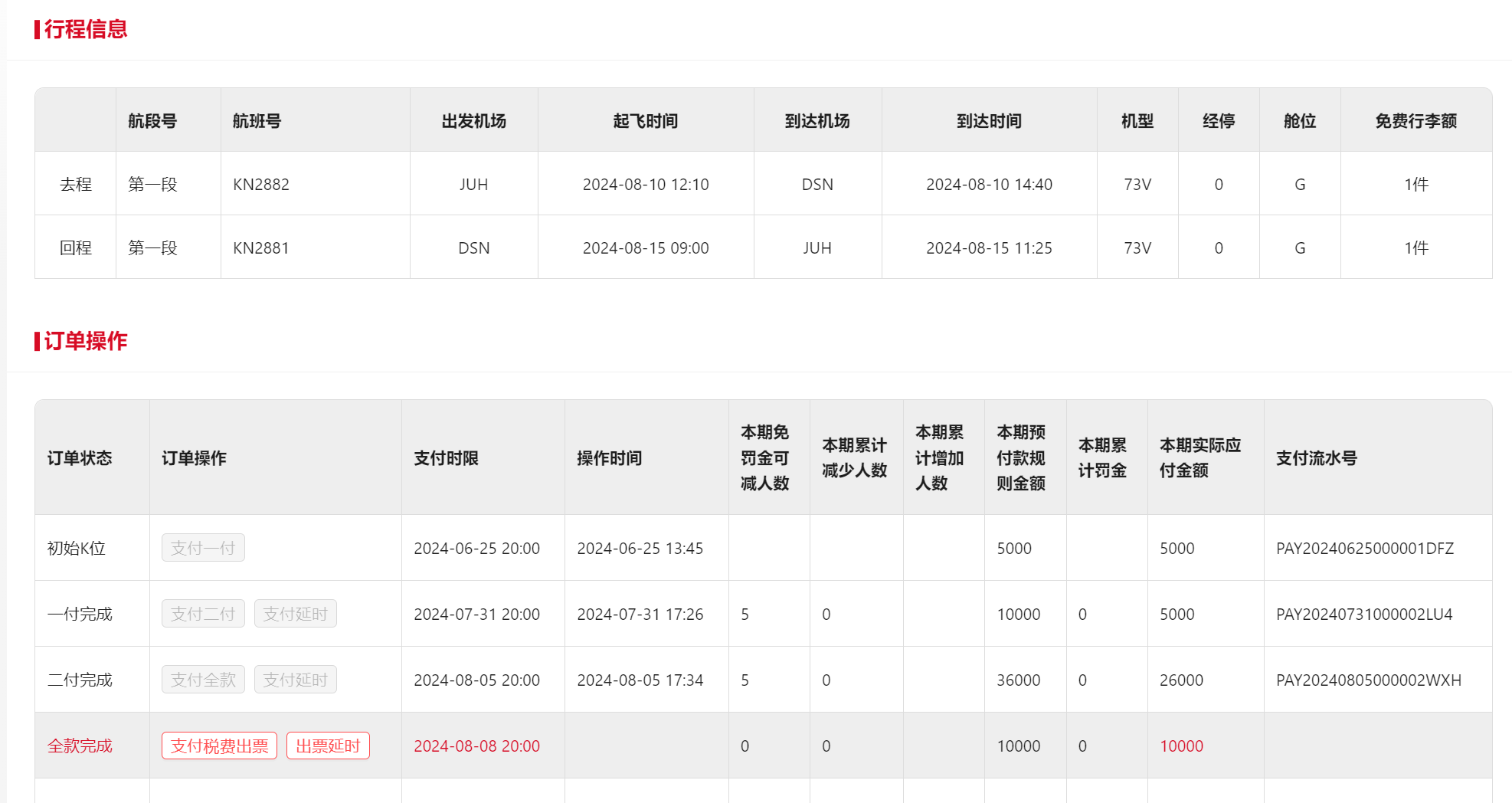Click the 支付税费出票 button
Viewport: 1512px width, 803px height.
click(219, 746)
